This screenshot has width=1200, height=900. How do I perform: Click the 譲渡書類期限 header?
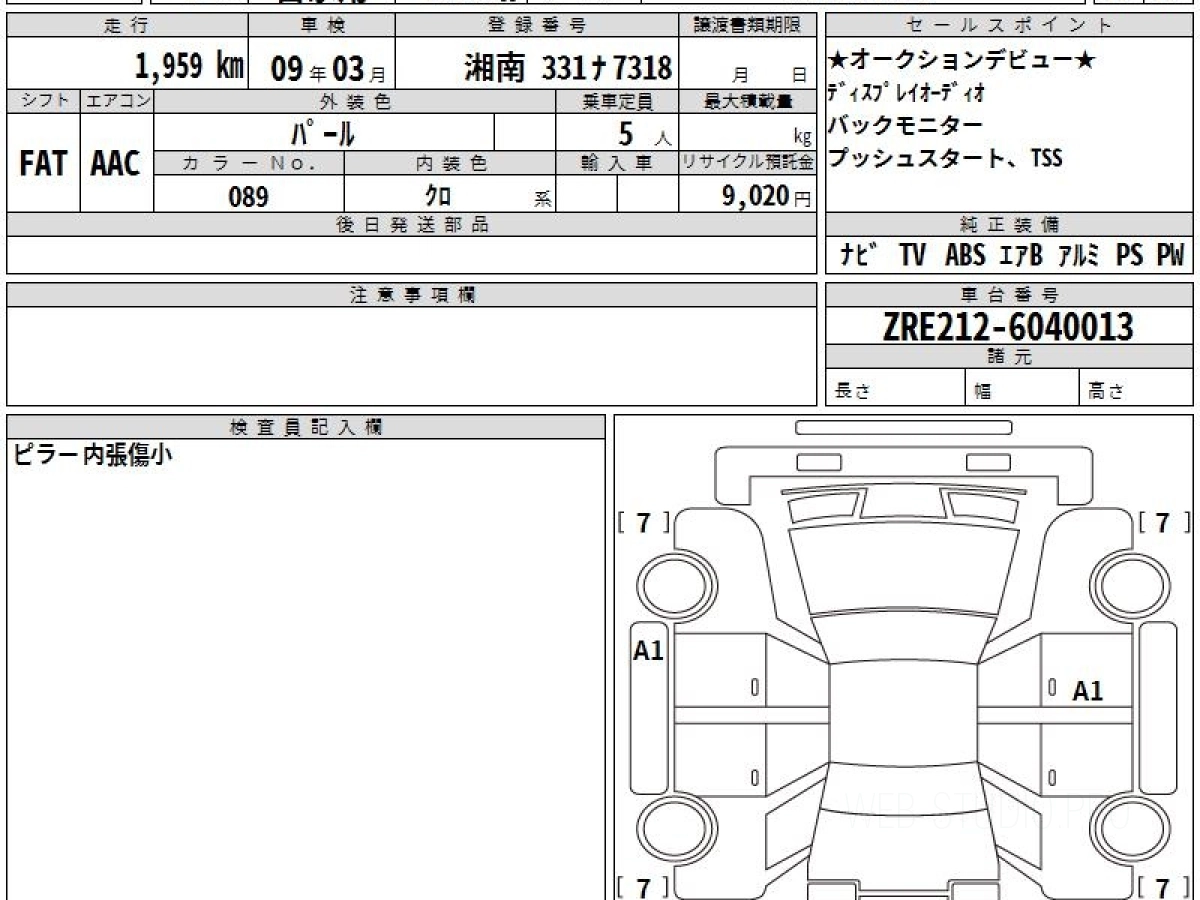point(747,26)
